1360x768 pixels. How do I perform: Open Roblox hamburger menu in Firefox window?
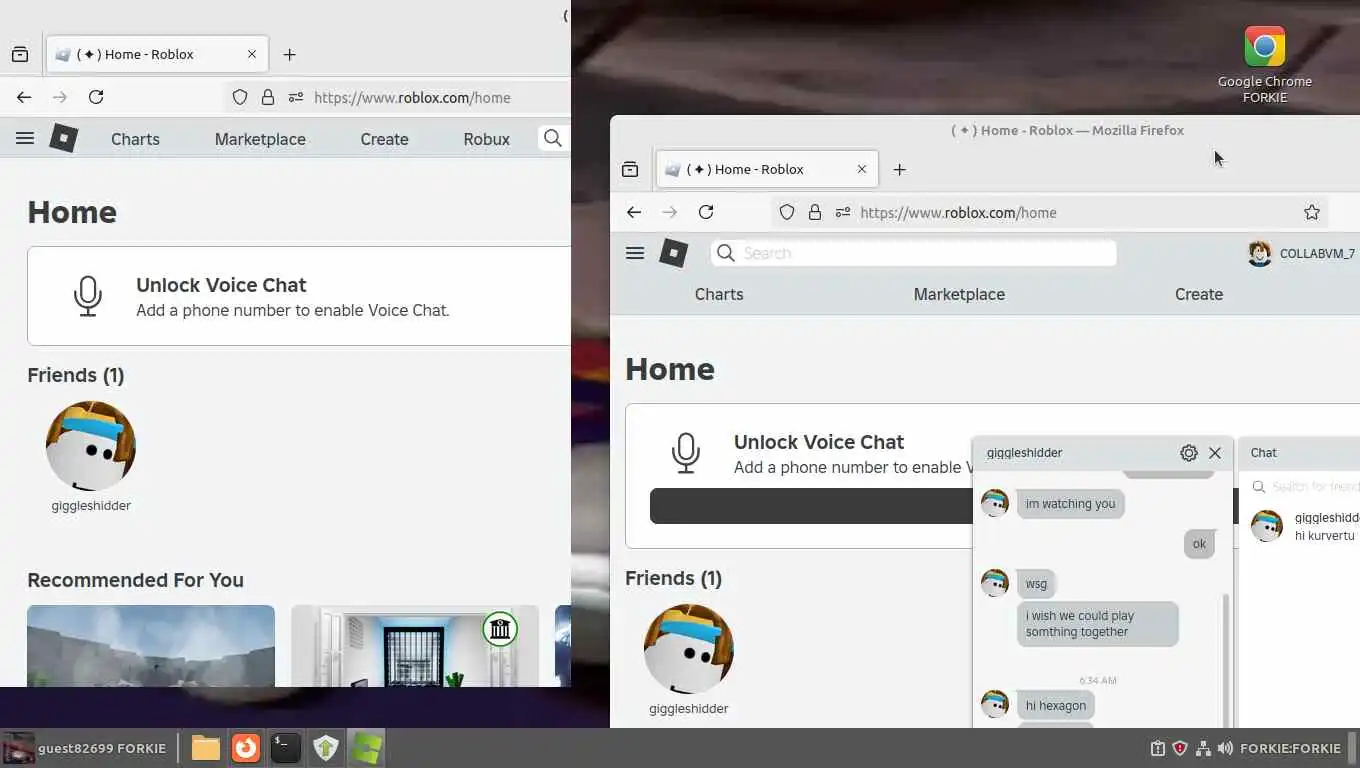click(635, 253)
